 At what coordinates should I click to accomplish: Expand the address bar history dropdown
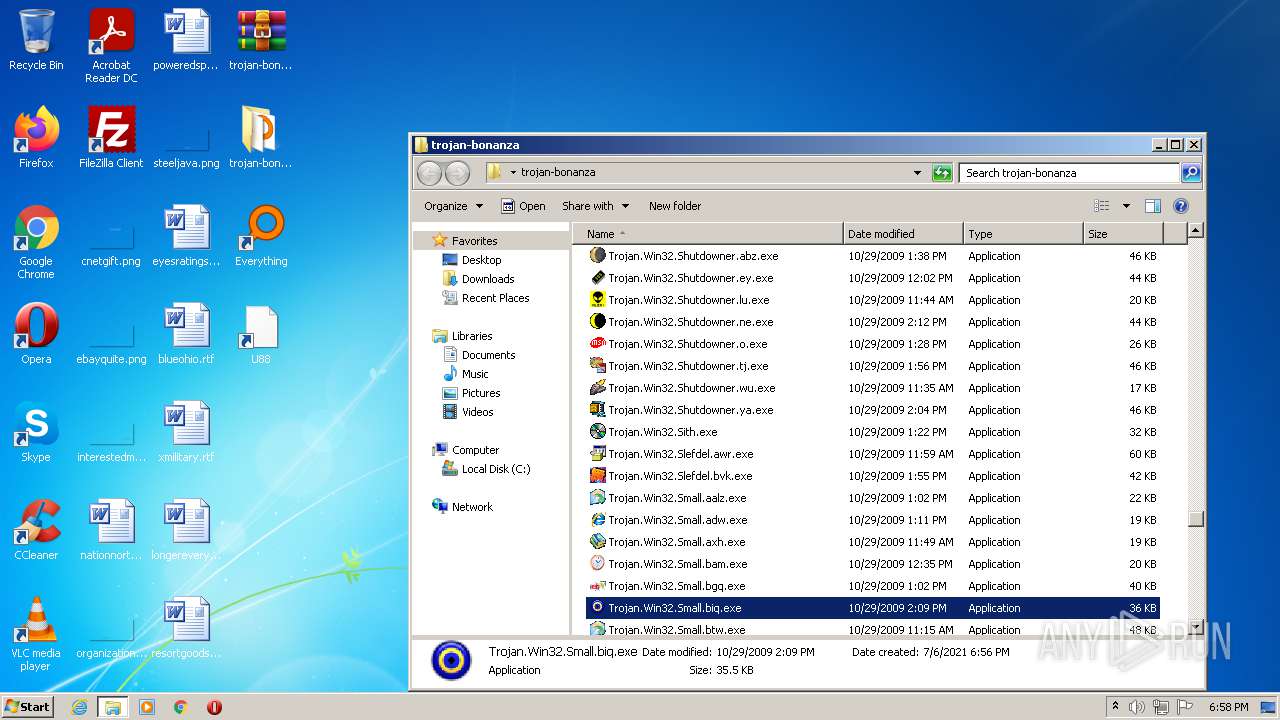pyautogui.click(x=917, y=173)
